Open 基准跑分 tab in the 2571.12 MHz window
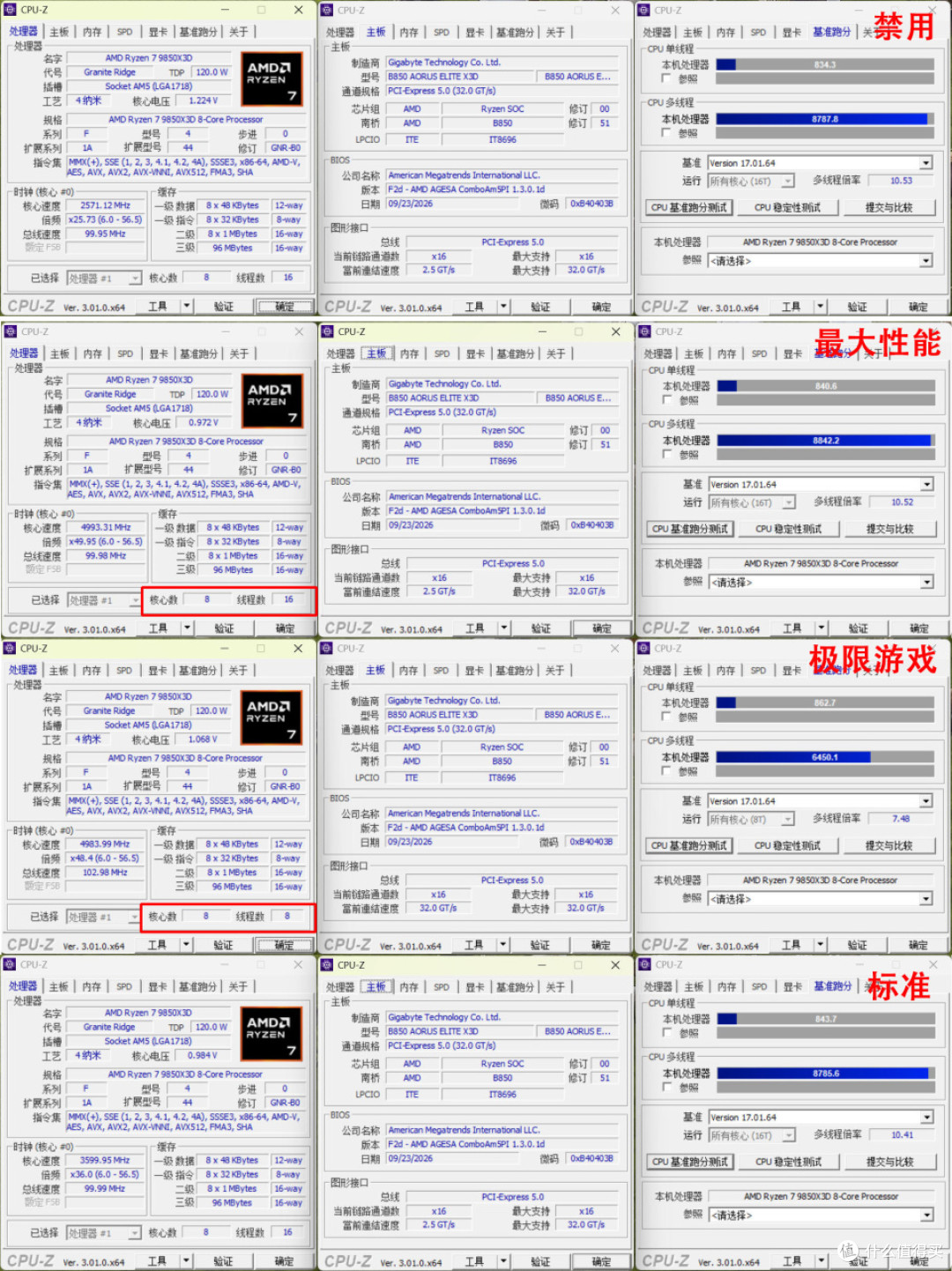 198,32
